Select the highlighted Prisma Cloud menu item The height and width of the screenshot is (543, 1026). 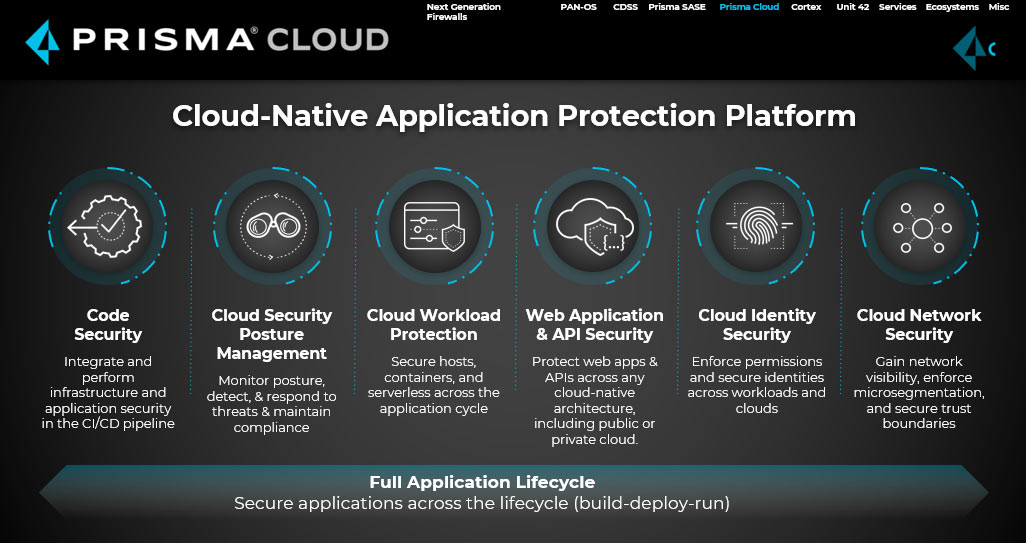(749, 7)
